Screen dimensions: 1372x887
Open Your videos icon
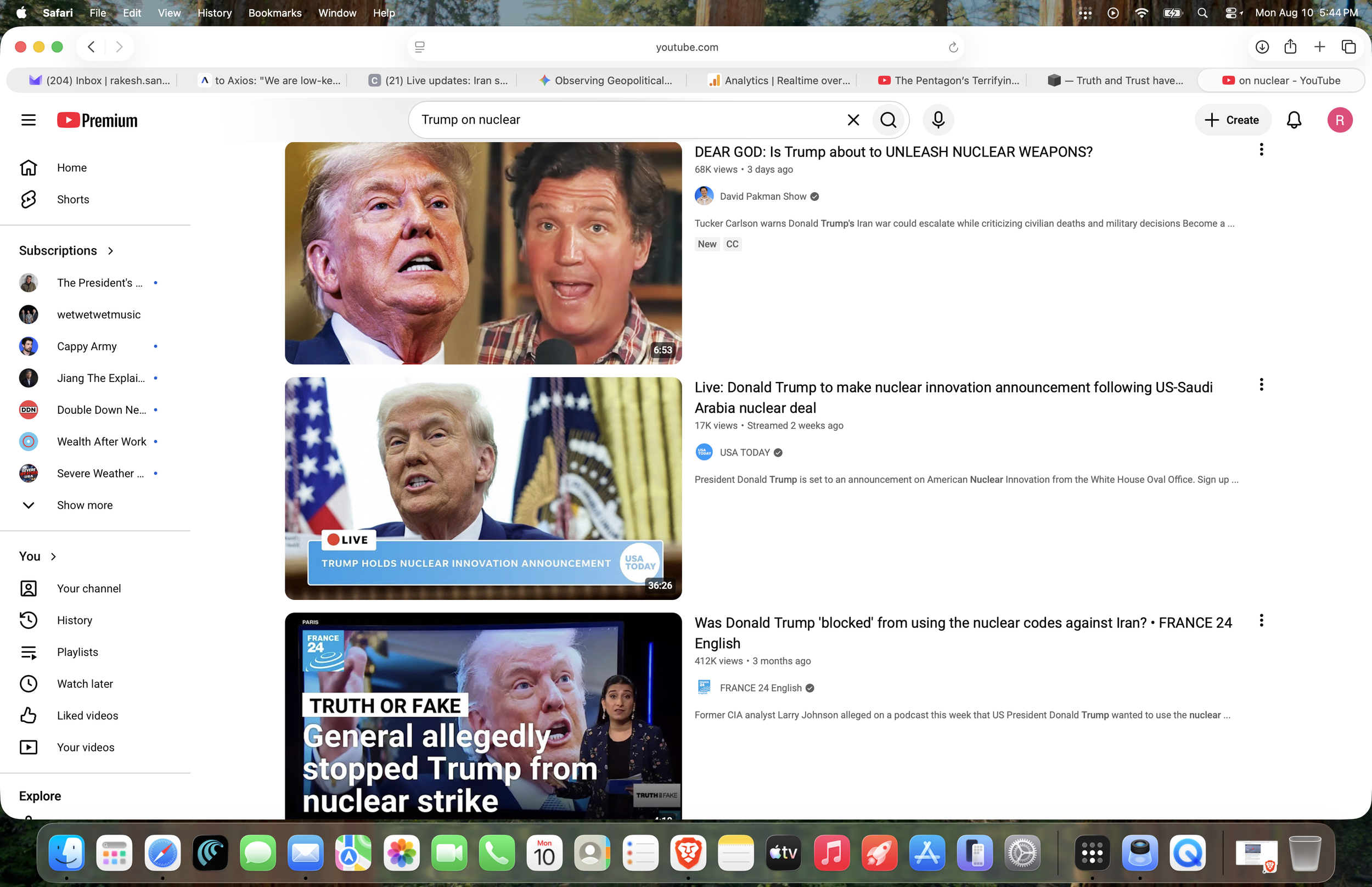tap(28, 747)
